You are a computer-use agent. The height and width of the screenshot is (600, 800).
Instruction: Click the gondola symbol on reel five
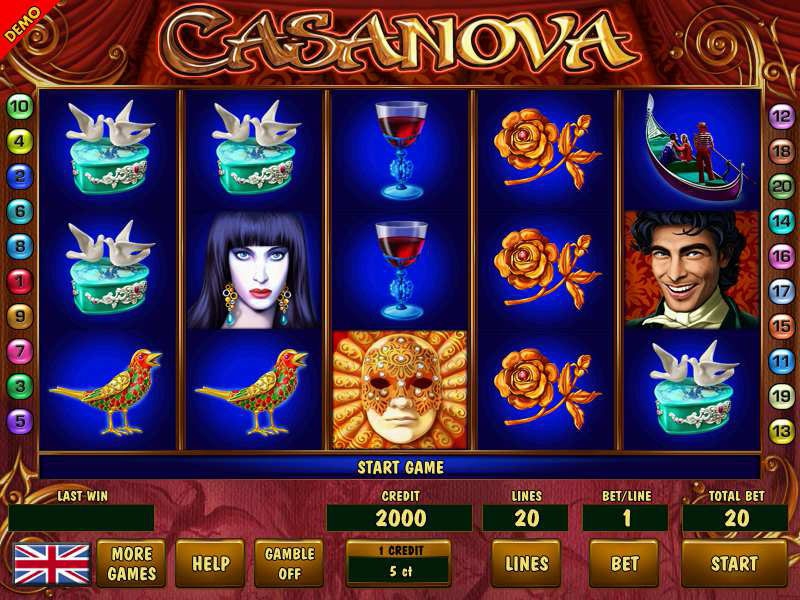692,149
